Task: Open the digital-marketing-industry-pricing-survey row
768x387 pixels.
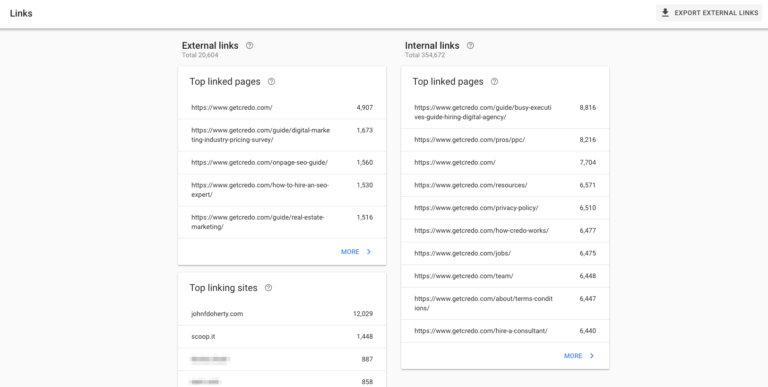Action: tap(282, 135)
